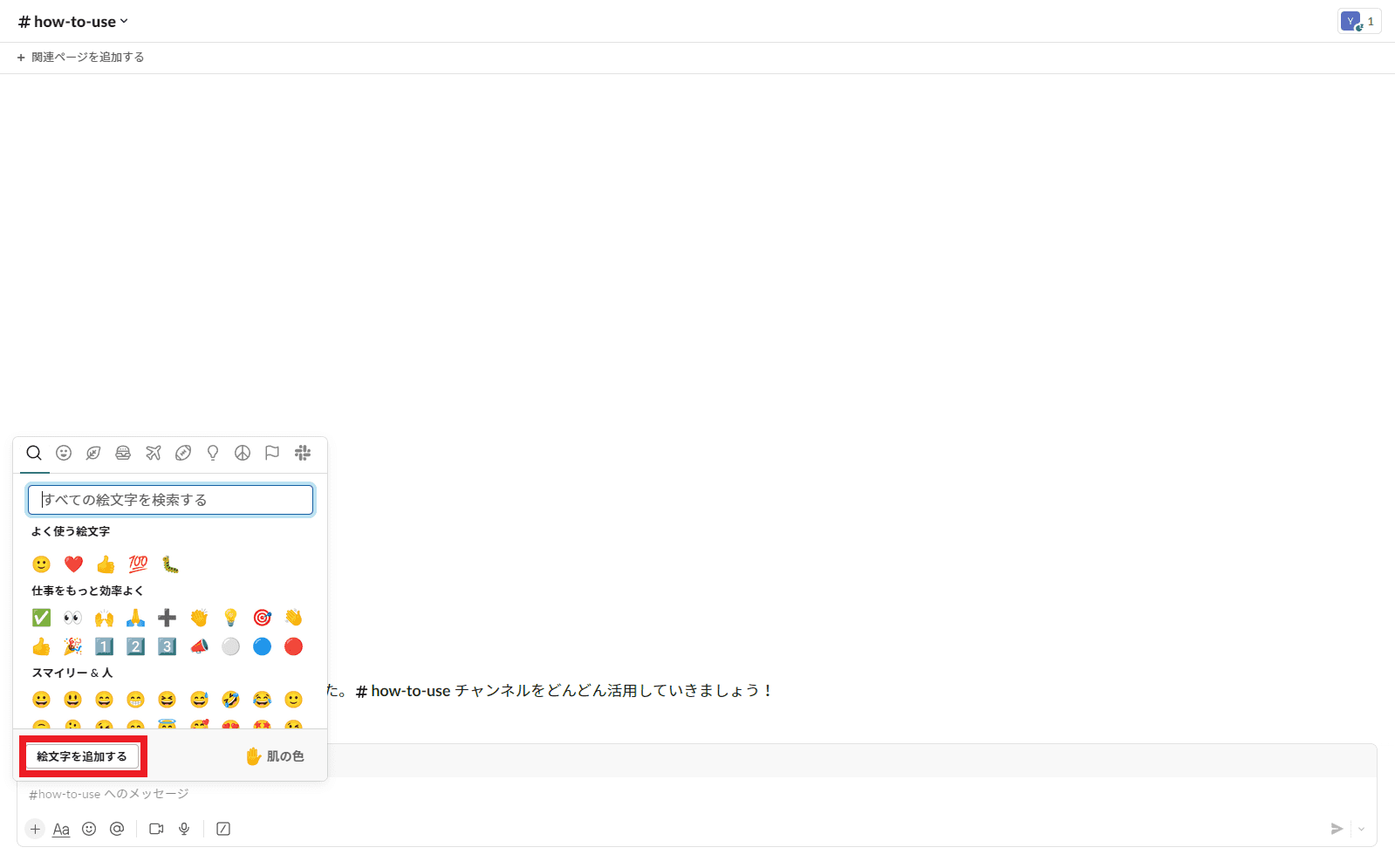Switch to the Travel airplane emoji tab
The image size is (1395, 868).
point(154,453)
